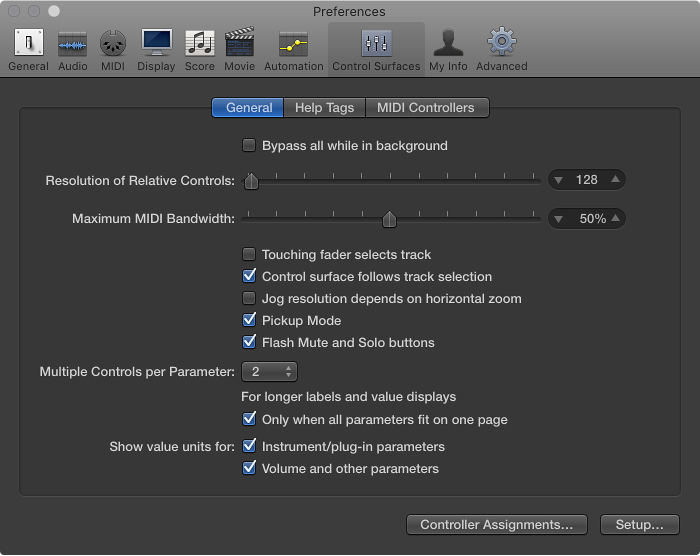Viewport: 700px width, 556px height.
Task: Open the MIDI preferences connector icon
Action: point(112,43)
